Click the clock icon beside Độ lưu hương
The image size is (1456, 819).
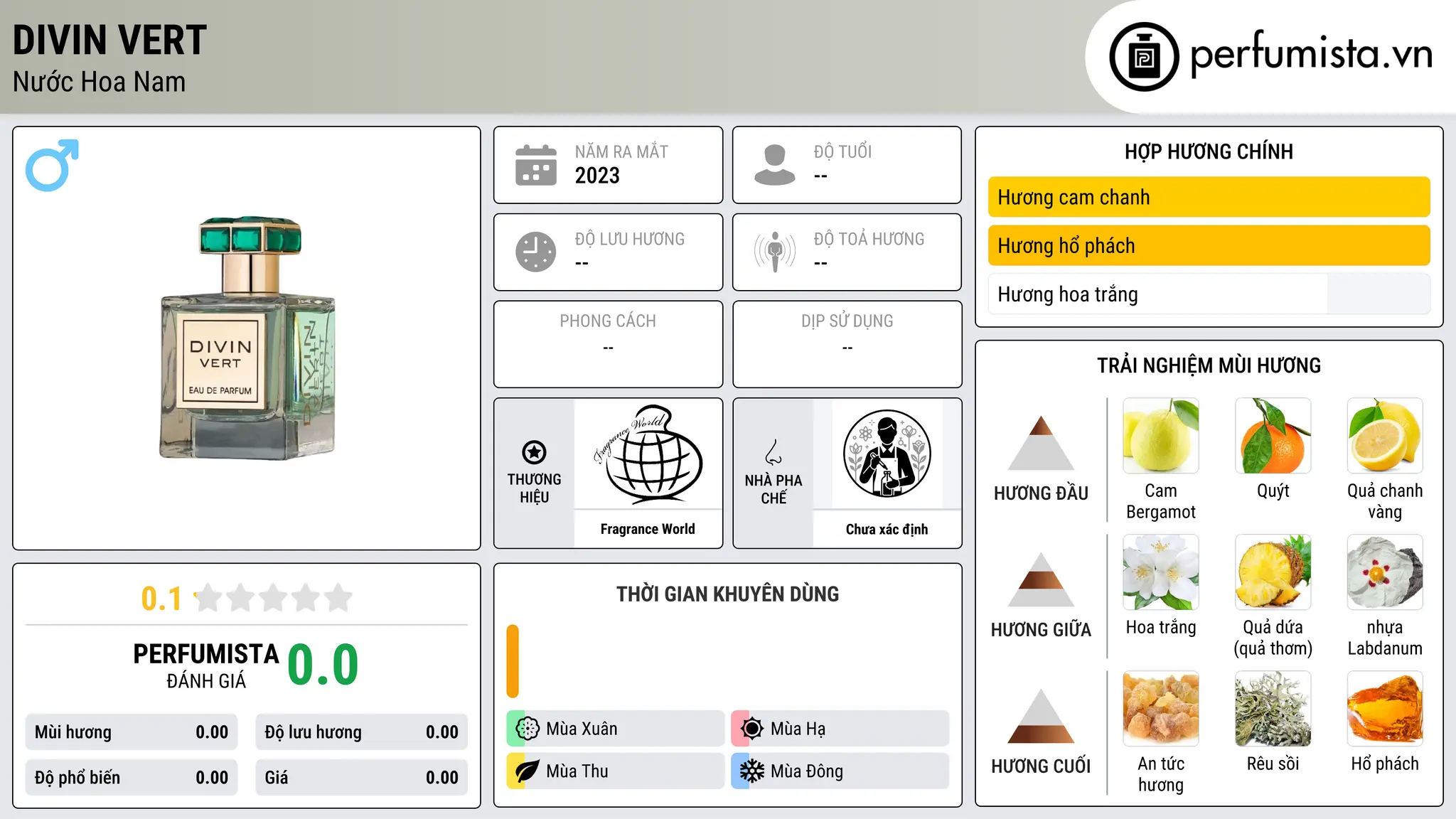(536, 252)
